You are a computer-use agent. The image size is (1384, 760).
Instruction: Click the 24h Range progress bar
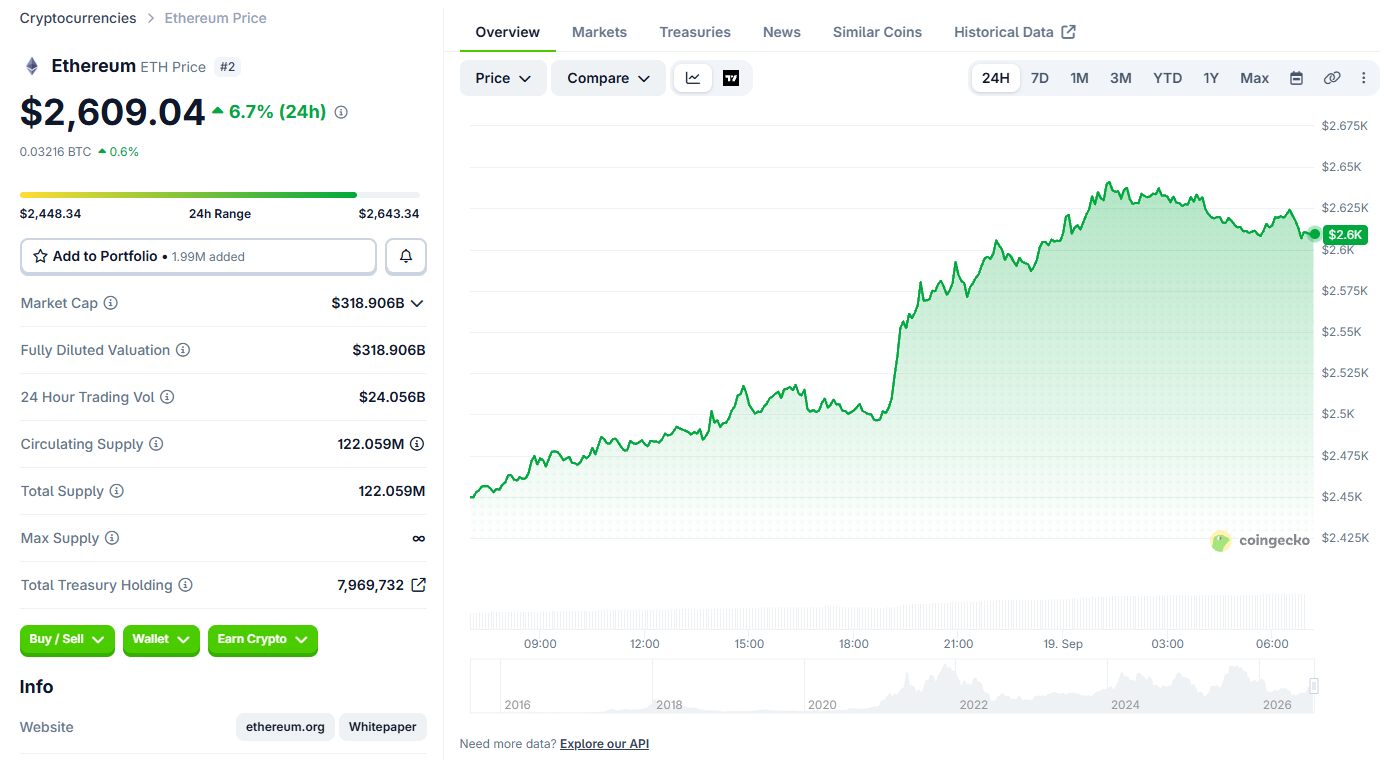point(220,195)
